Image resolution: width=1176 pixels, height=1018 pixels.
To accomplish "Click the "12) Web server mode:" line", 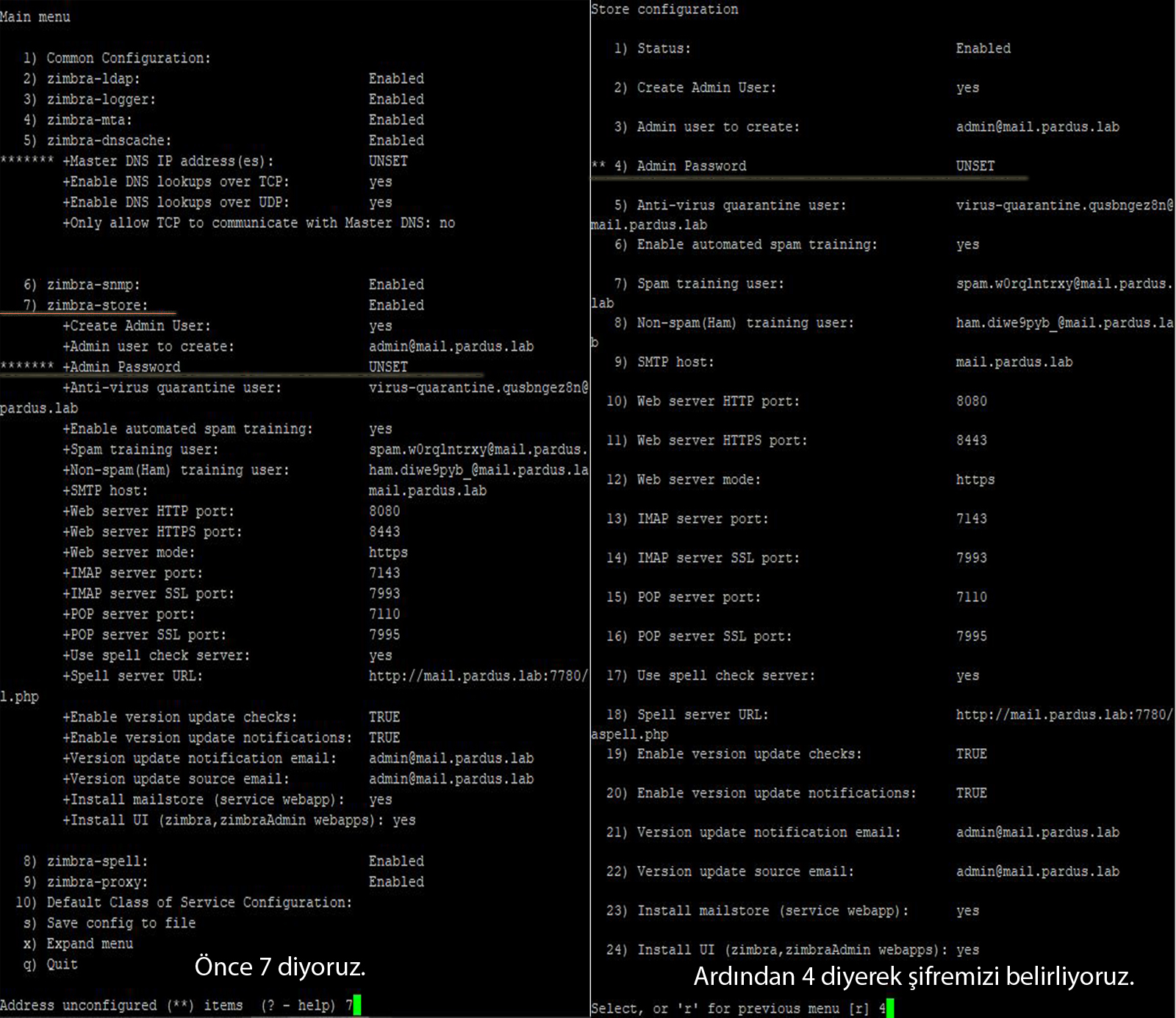I will [684, 479].
